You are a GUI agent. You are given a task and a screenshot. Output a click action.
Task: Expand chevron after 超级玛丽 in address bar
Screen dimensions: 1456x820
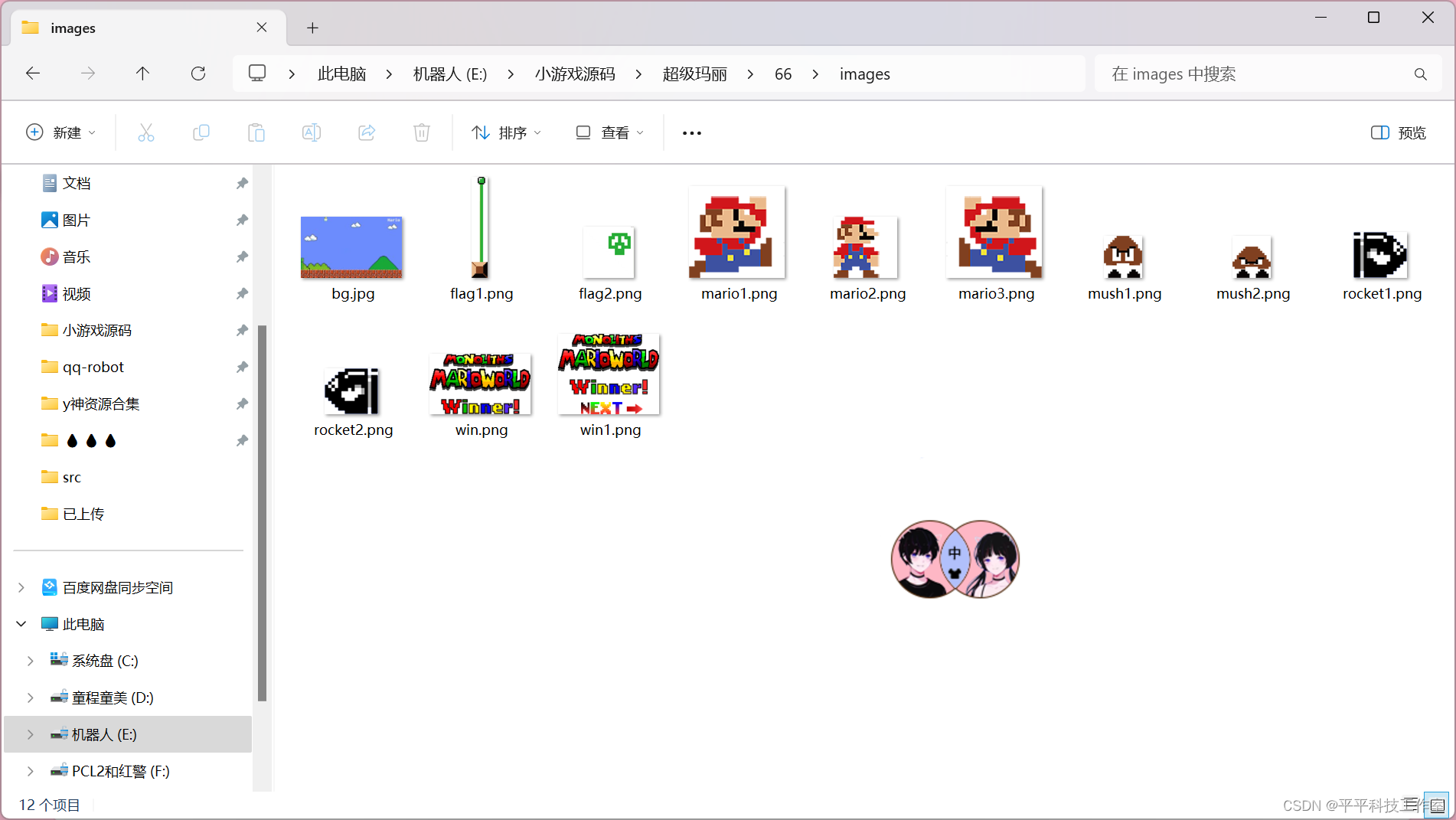click(x=750, y=74)
